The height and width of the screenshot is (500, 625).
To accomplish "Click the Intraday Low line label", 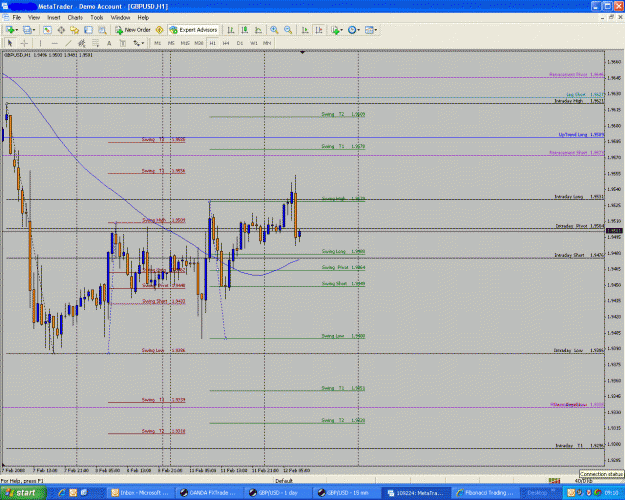I will coord(578,350).
